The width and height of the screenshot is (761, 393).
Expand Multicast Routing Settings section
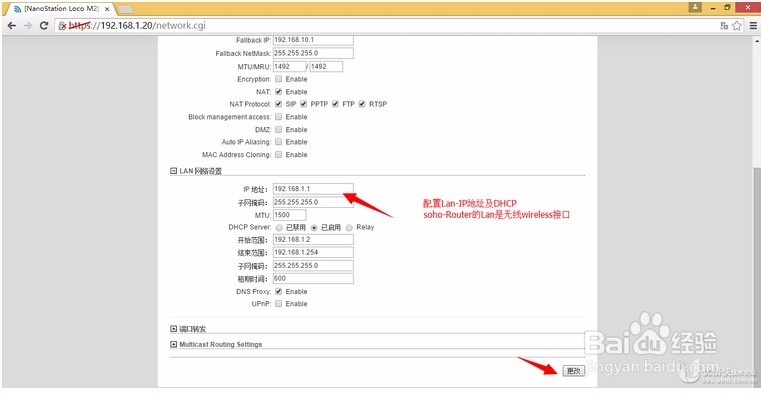(x=173, y=344)
